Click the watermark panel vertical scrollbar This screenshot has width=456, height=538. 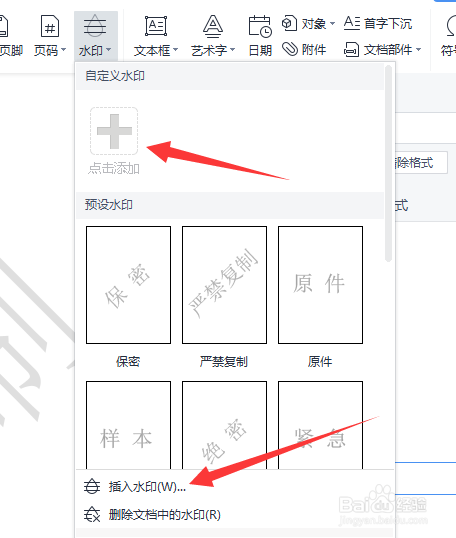[388, 164]
